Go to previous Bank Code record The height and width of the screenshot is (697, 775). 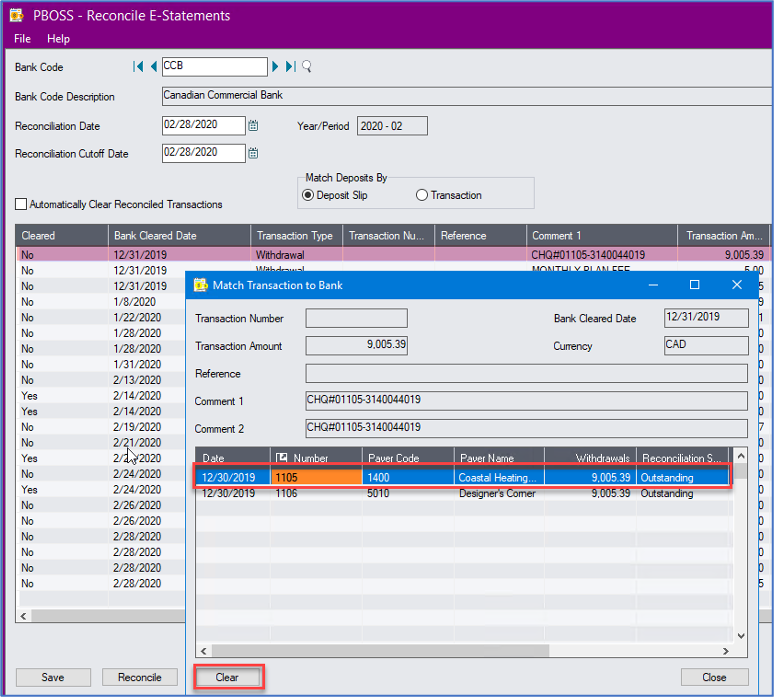click(154, 66)
